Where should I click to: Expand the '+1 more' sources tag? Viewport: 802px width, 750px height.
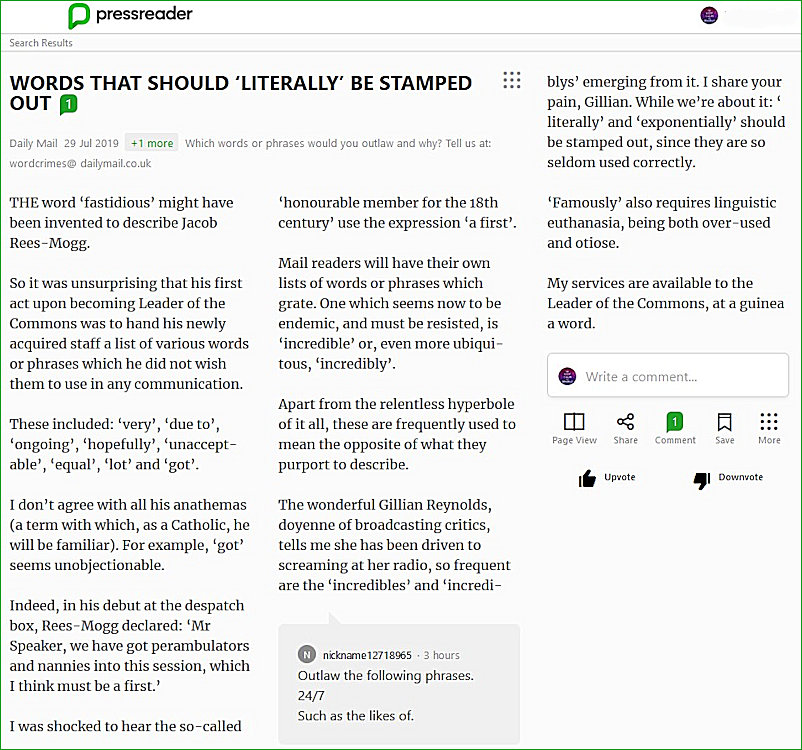pyautogui.click(x=151, y=143)
